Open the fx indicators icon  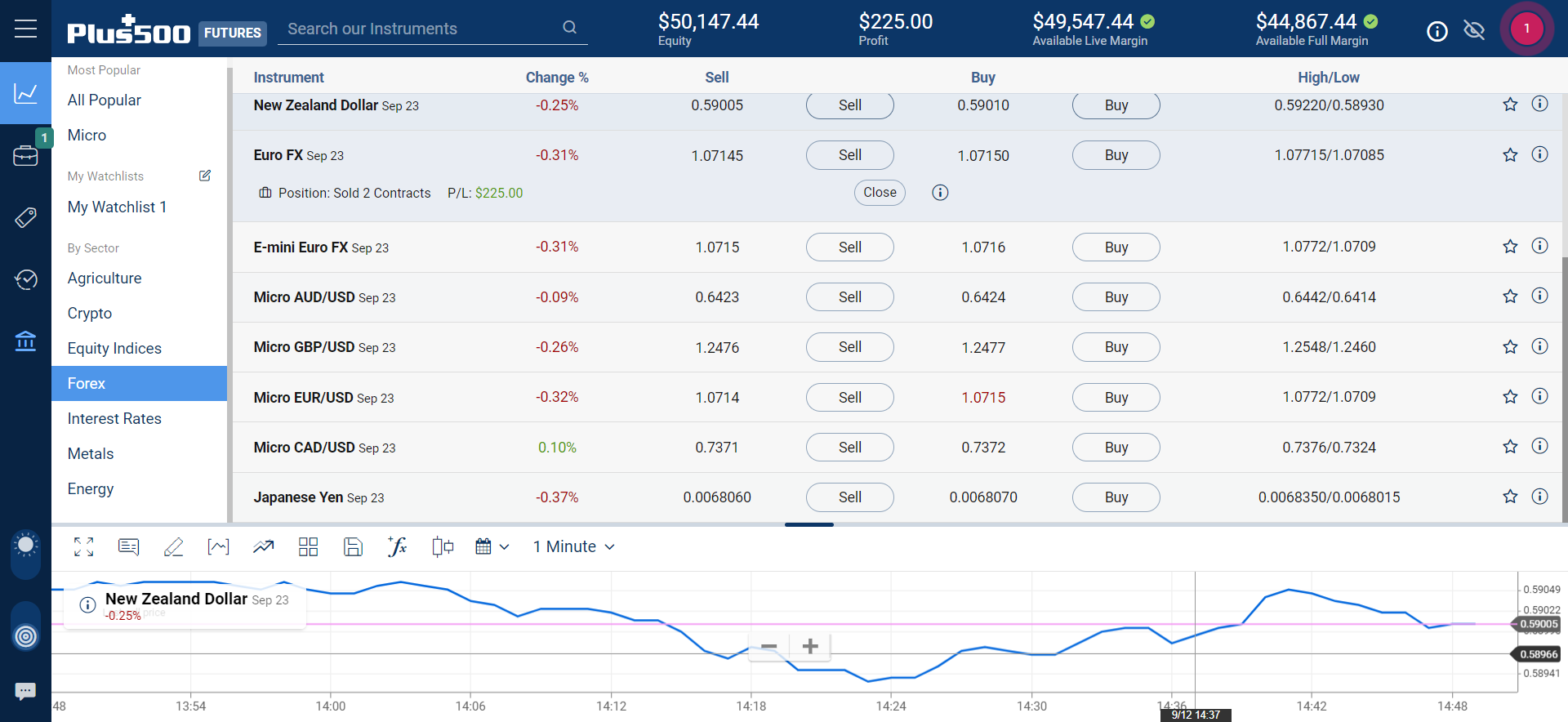(x=397, y=546)
